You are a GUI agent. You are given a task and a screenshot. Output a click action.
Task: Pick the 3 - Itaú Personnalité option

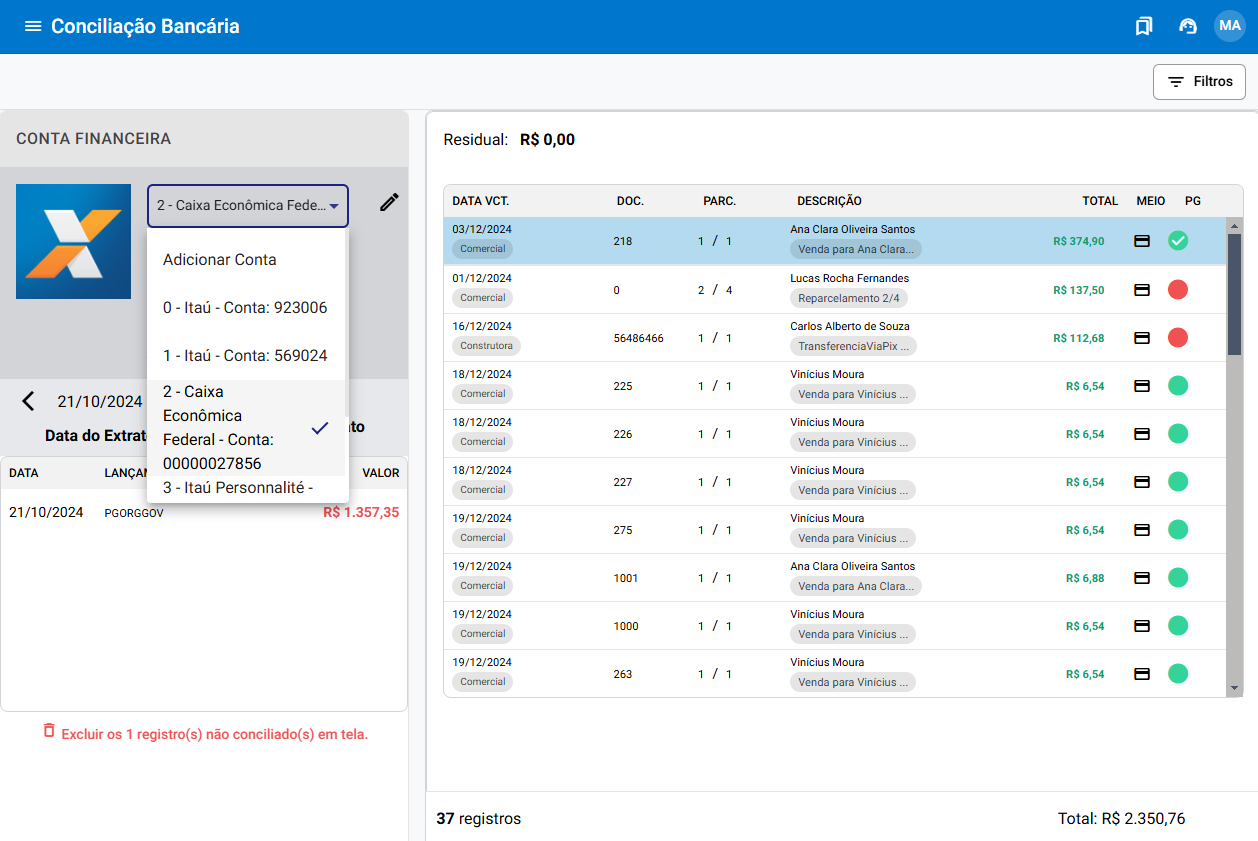[x=239, y=488]
